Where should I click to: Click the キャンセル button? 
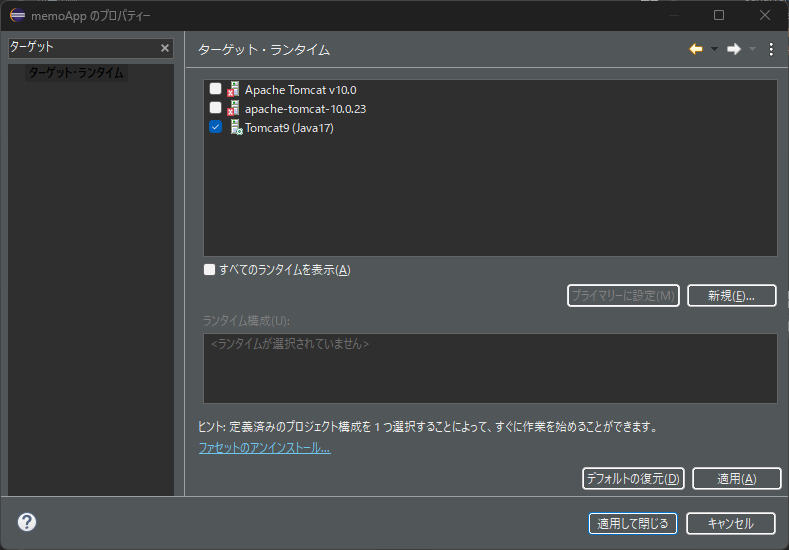(x=731, y=523)
